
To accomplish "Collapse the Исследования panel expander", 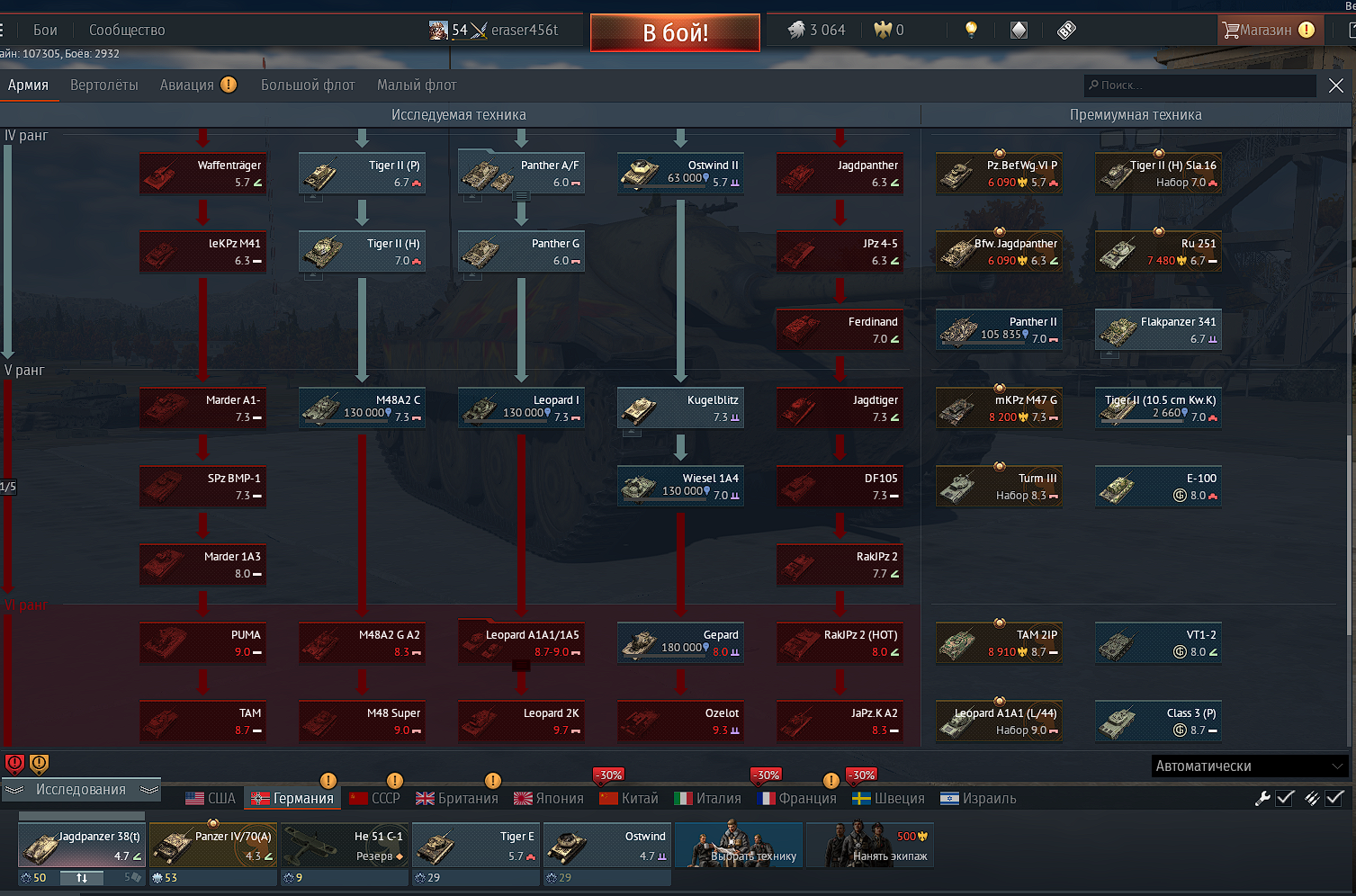I will (81, 789).
